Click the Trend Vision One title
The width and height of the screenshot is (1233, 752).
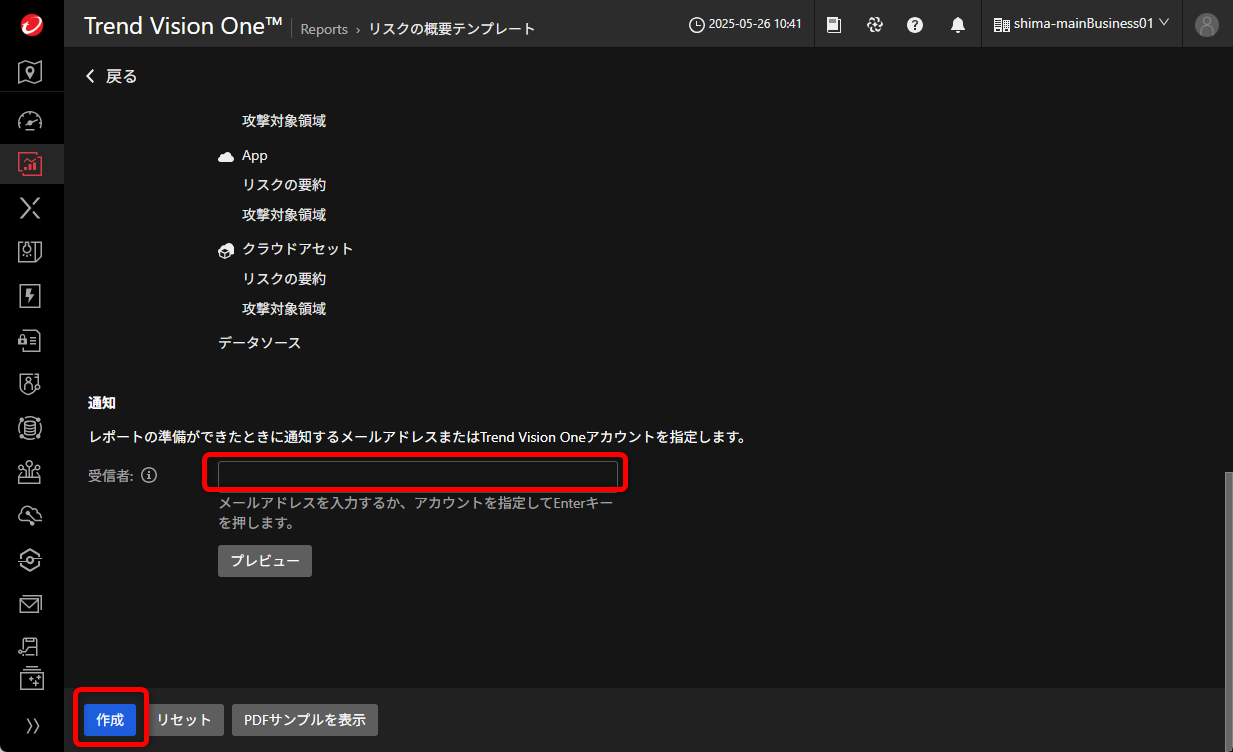point(183,26)
